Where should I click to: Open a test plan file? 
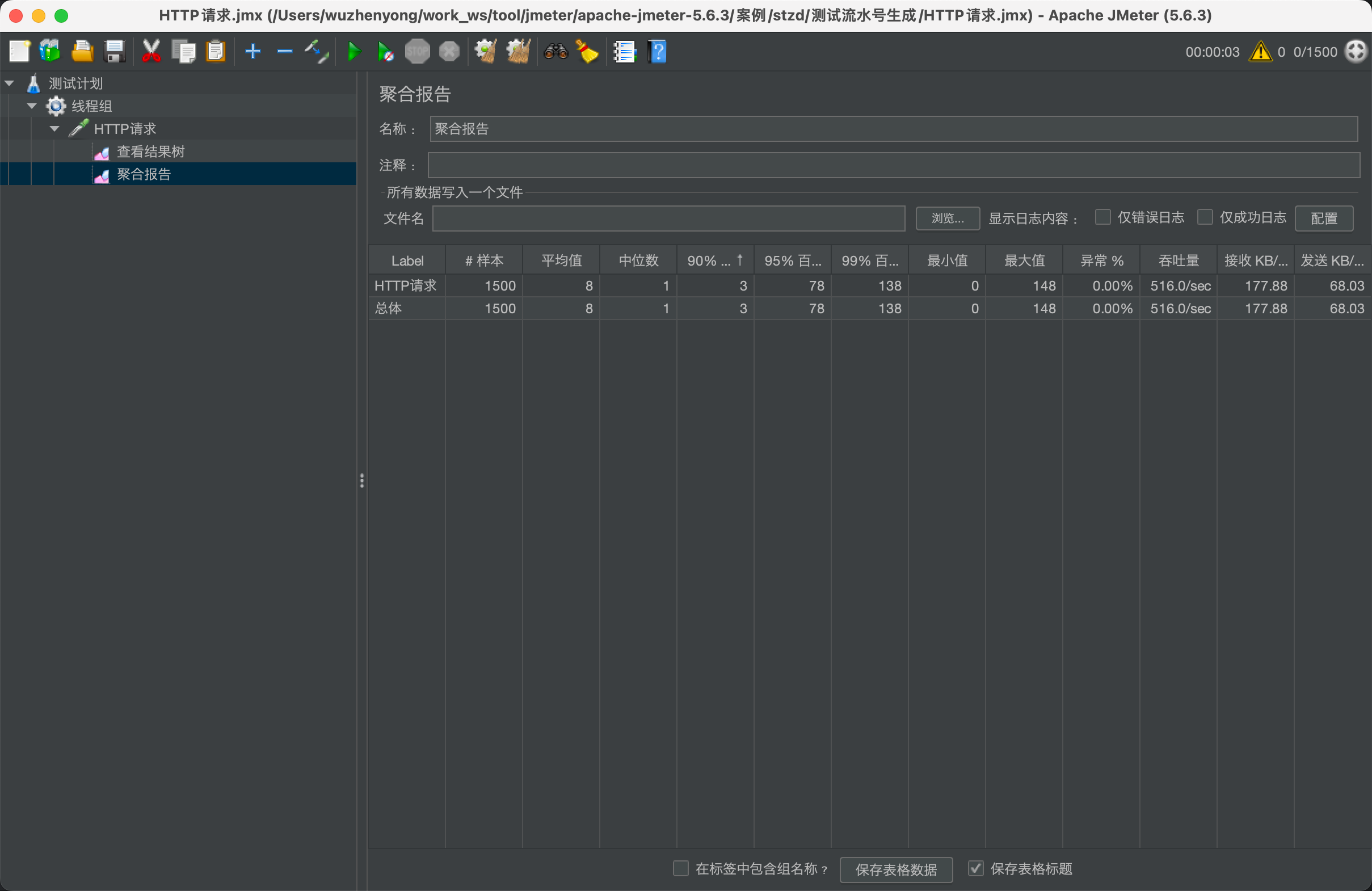tap(82, 51)
